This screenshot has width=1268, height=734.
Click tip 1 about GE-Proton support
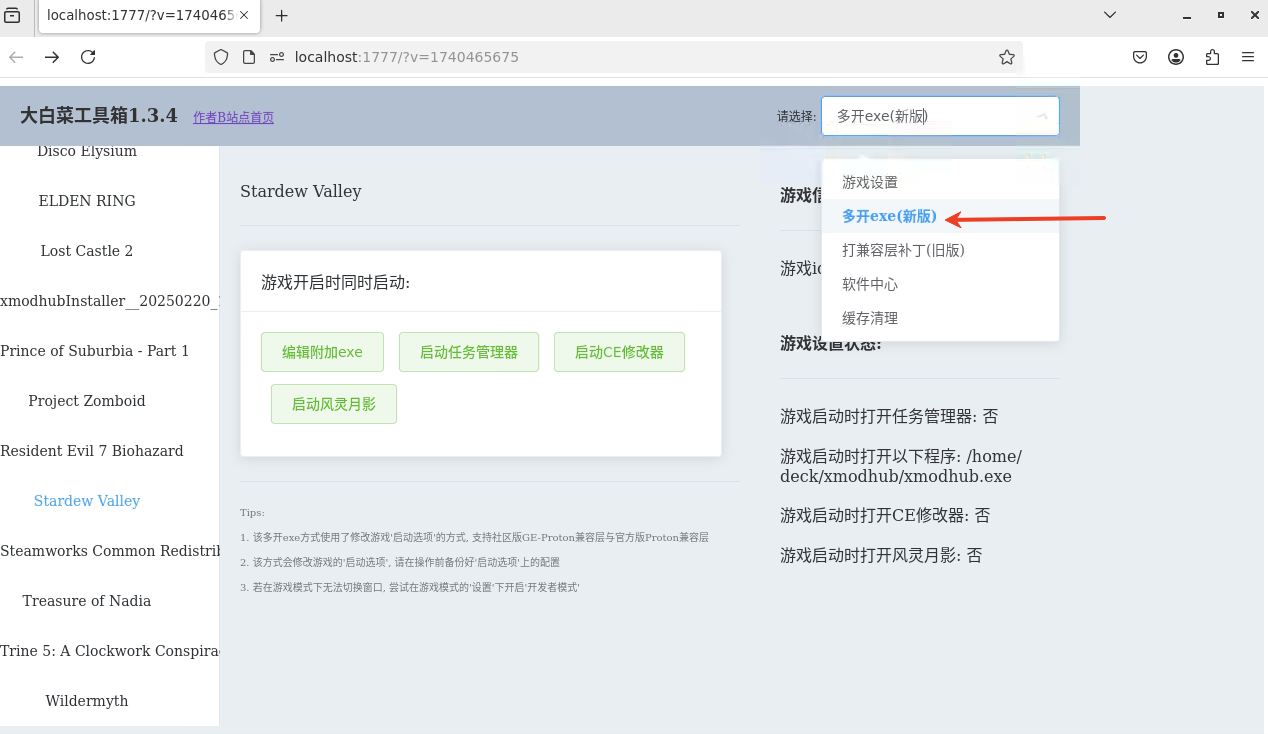tap(474, 537)
